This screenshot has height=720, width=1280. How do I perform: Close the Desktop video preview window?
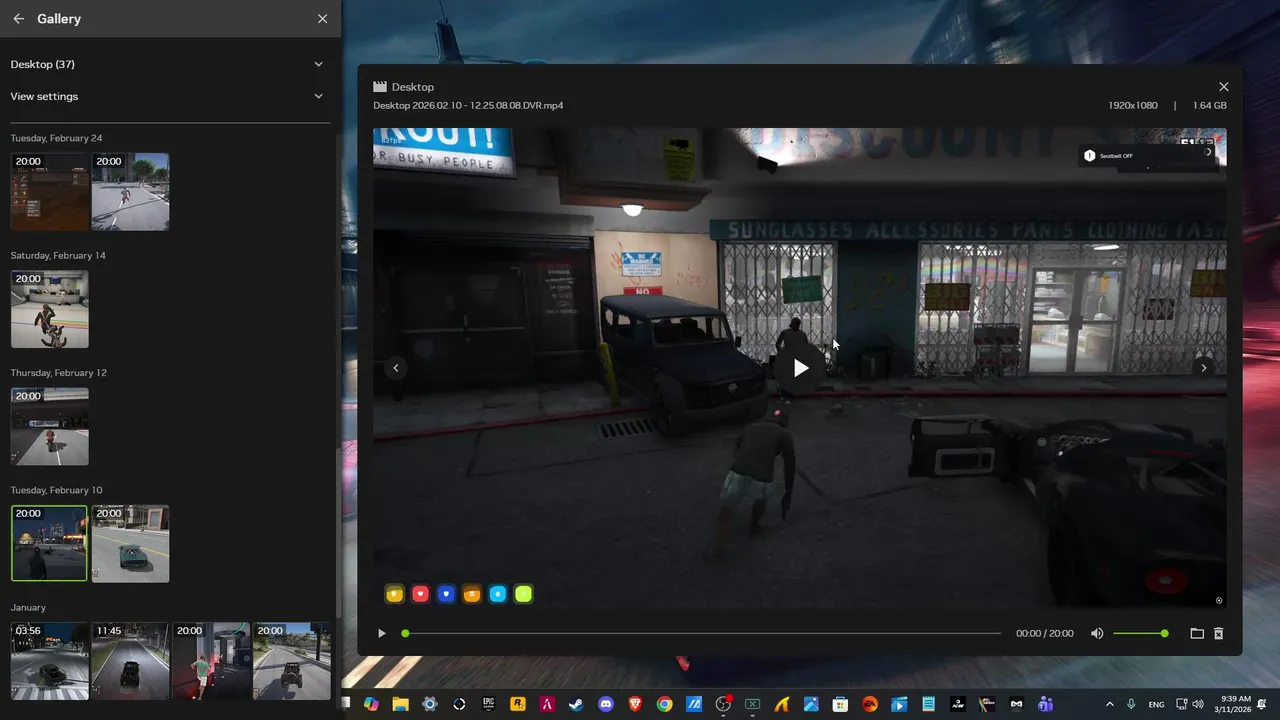coord(1223,87)
